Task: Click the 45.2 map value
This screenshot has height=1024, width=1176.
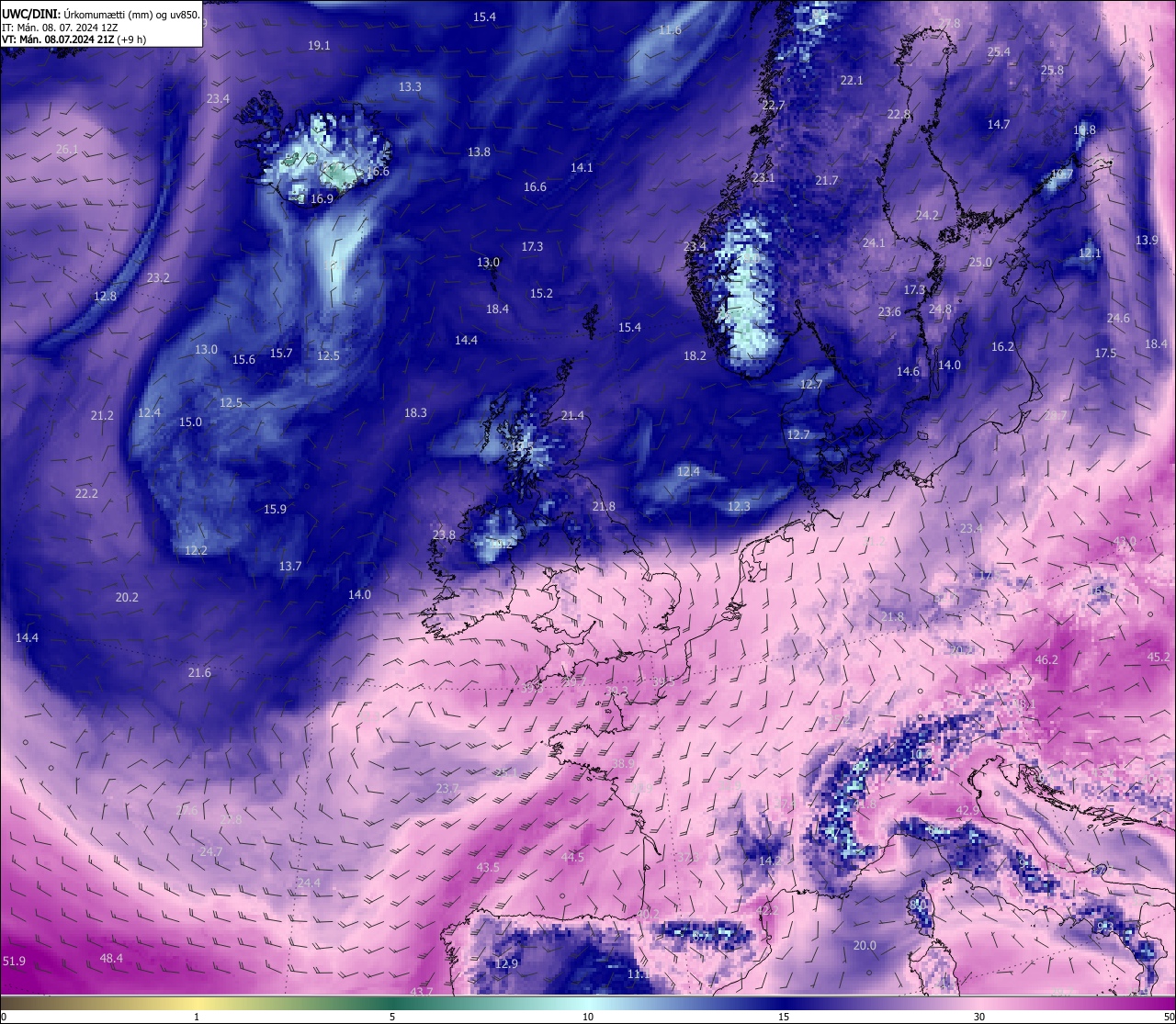Action: tap(1159, 657)
